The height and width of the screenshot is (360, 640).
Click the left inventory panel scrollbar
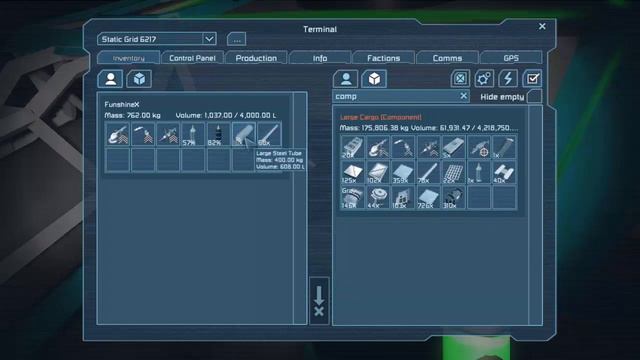[300, 208]
